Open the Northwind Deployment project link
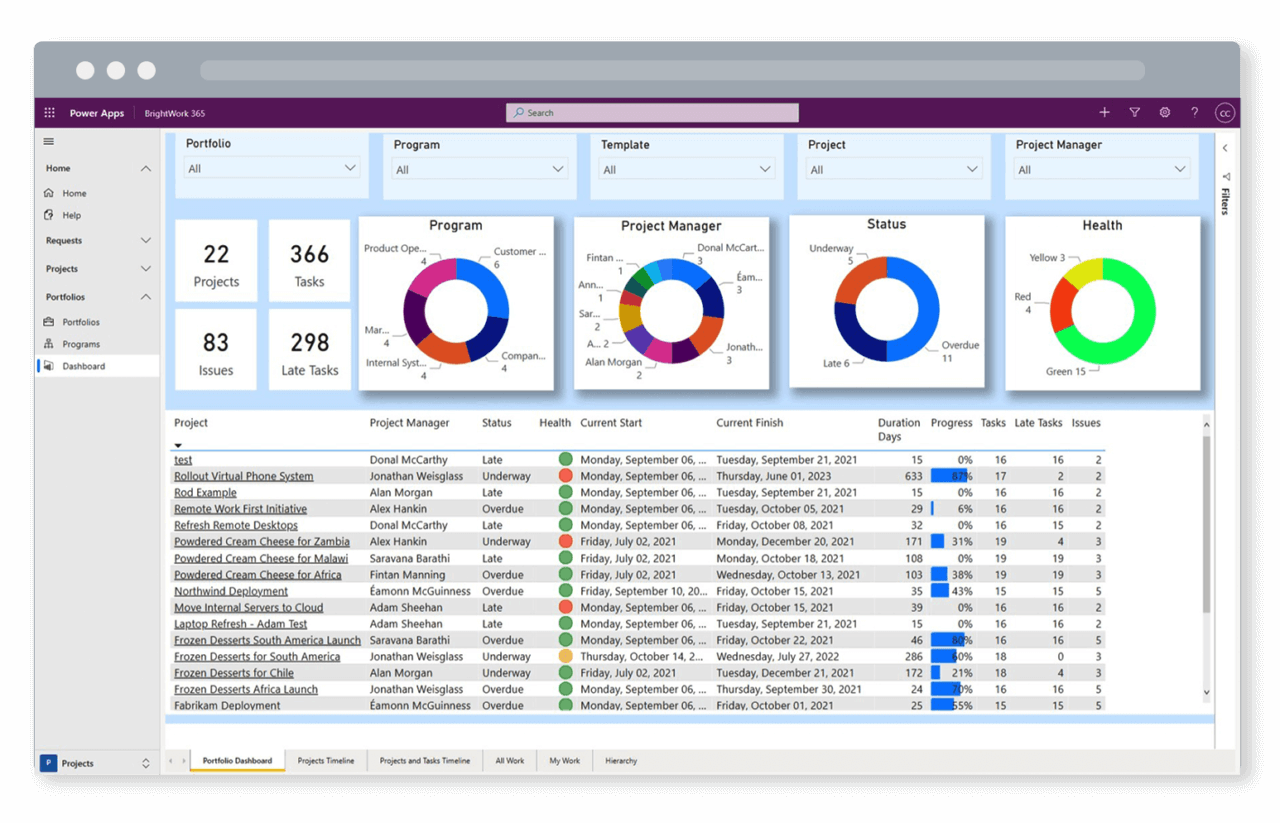The width and height of the screenshot is (1280, 823). tap(230, 590)
